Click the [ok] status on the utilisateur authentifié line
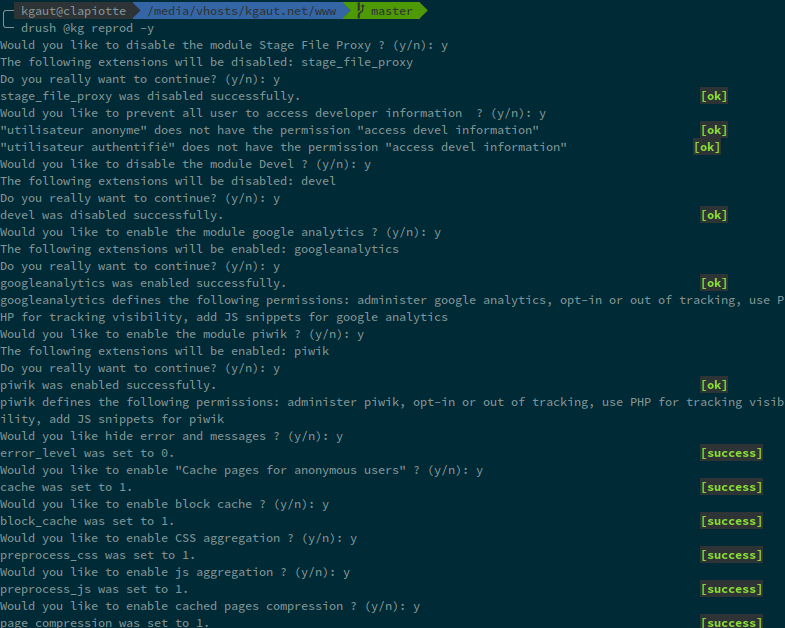Screen dimensions: 785x628 (x=706, y=148)
